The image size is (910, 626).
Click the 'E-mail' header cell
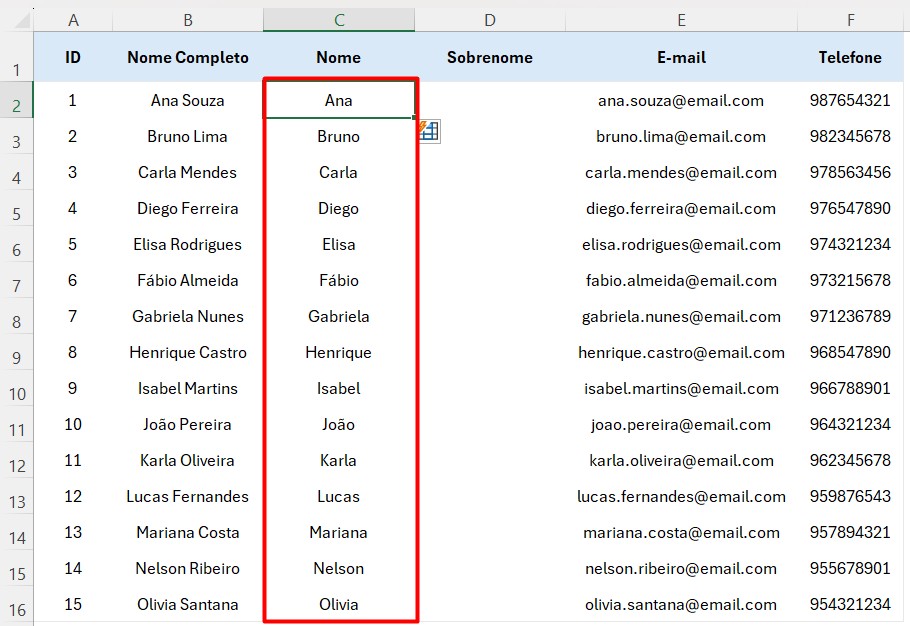coord(681,57)
